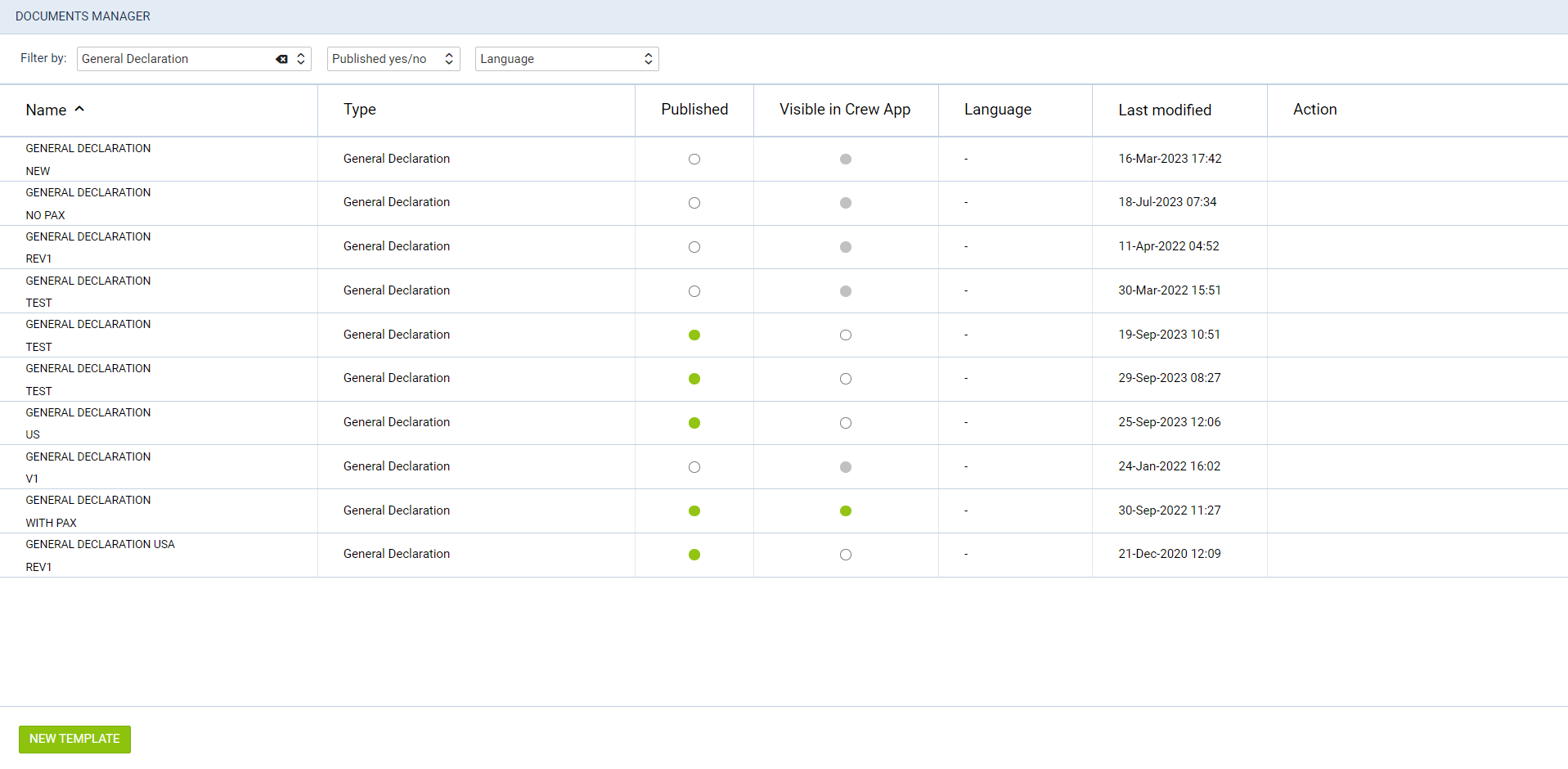
Task: Show GENERAL DECLARATION USA REV1 in Crew App
Action: [846, 555]
